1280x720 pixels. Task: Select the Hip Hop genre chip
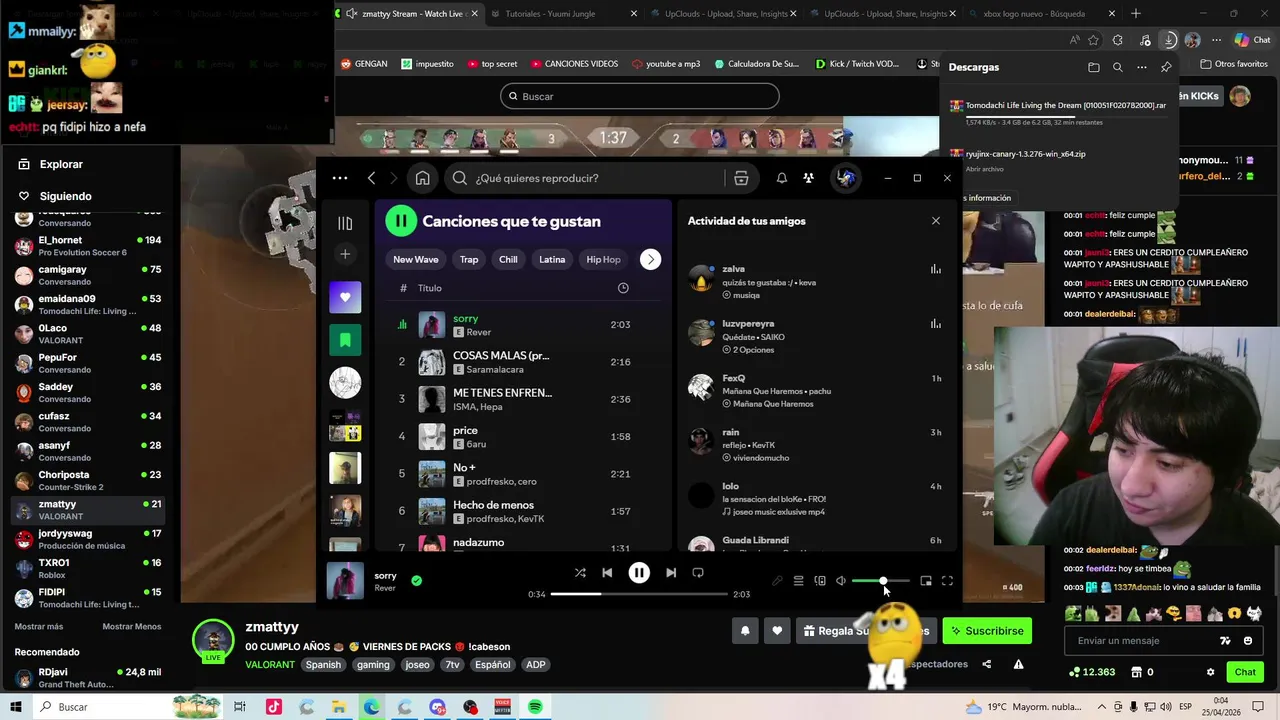[x=603, y=259]
